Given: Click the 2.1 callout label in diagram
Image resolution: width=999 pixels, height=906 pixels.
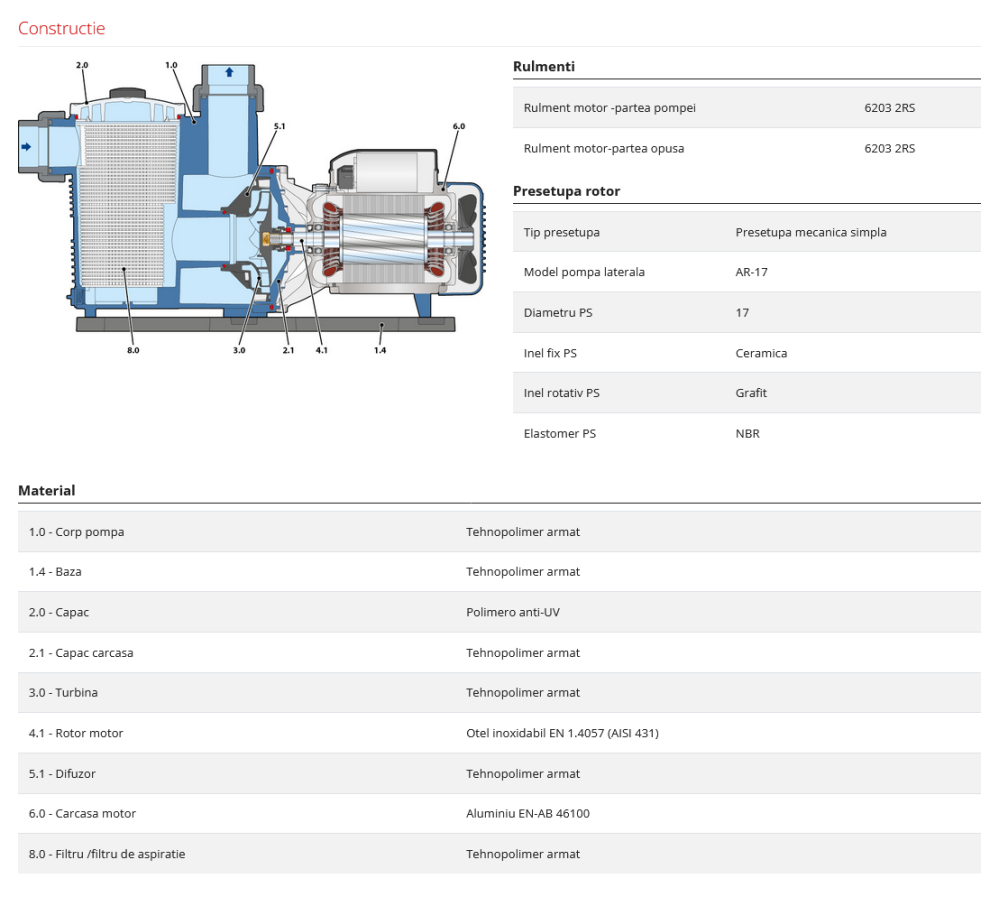Looking at the screenshot, I should pos(288,350).
